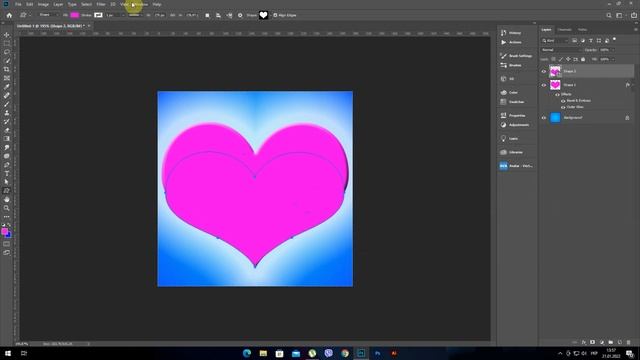
Task: Select the Eyedropper tool
Action: [7, 87]
